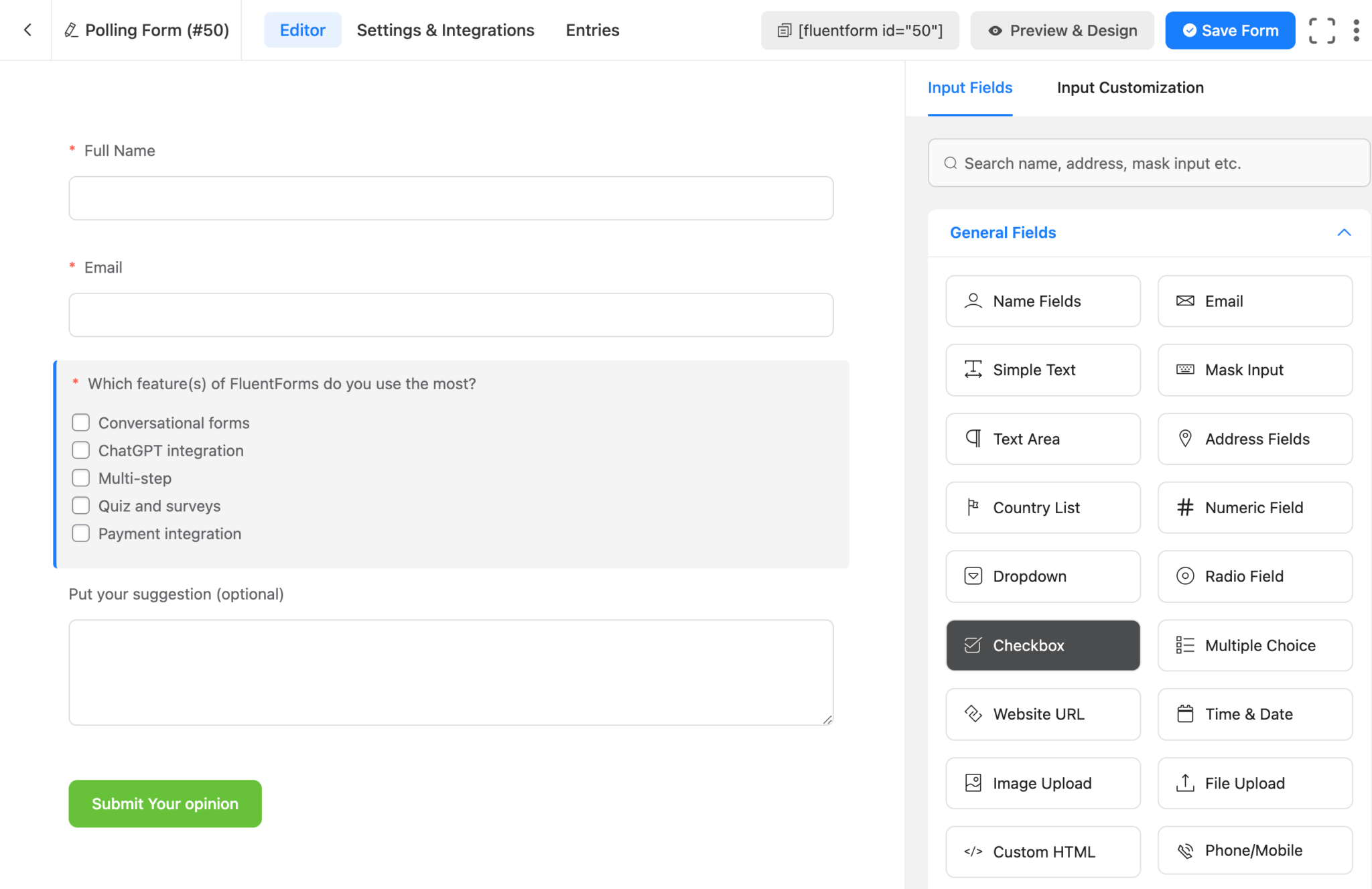The width and height of the screenshot is (1372, 889).
Task: Open Preview & Design
Action: click(1060, 30)
